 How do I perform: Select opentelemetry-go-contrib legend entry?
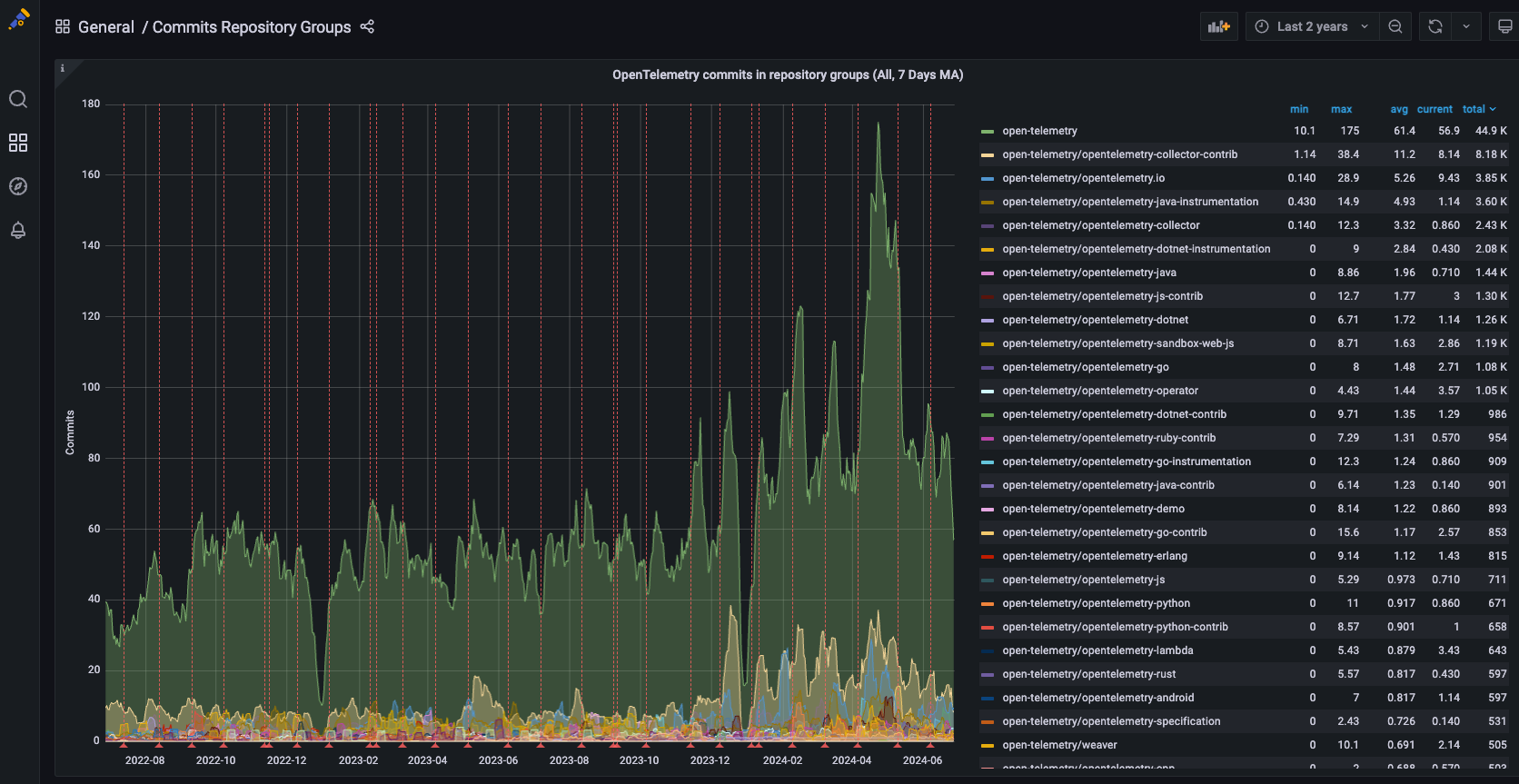point(1104,532)
